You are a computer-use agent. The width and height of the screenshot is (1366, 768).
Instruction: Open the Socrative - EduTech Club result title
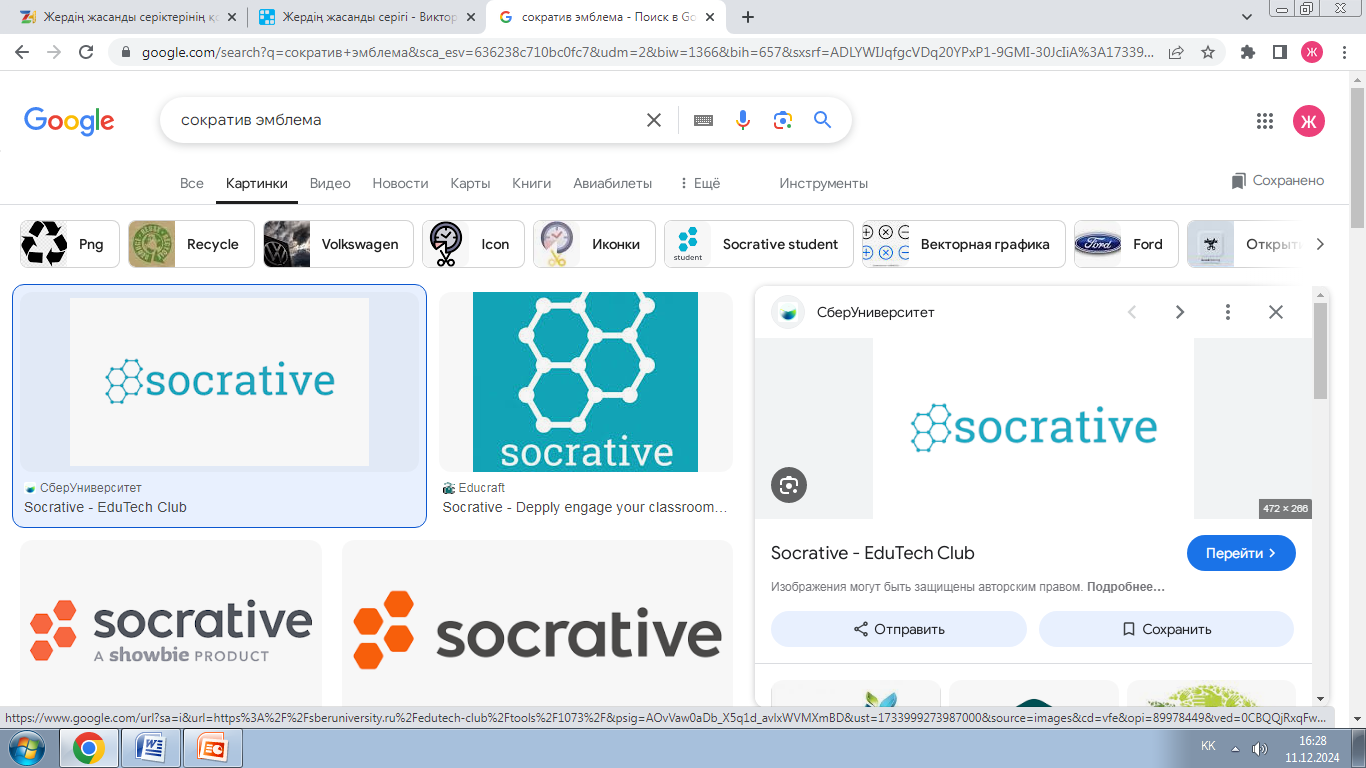pos(105,507)
